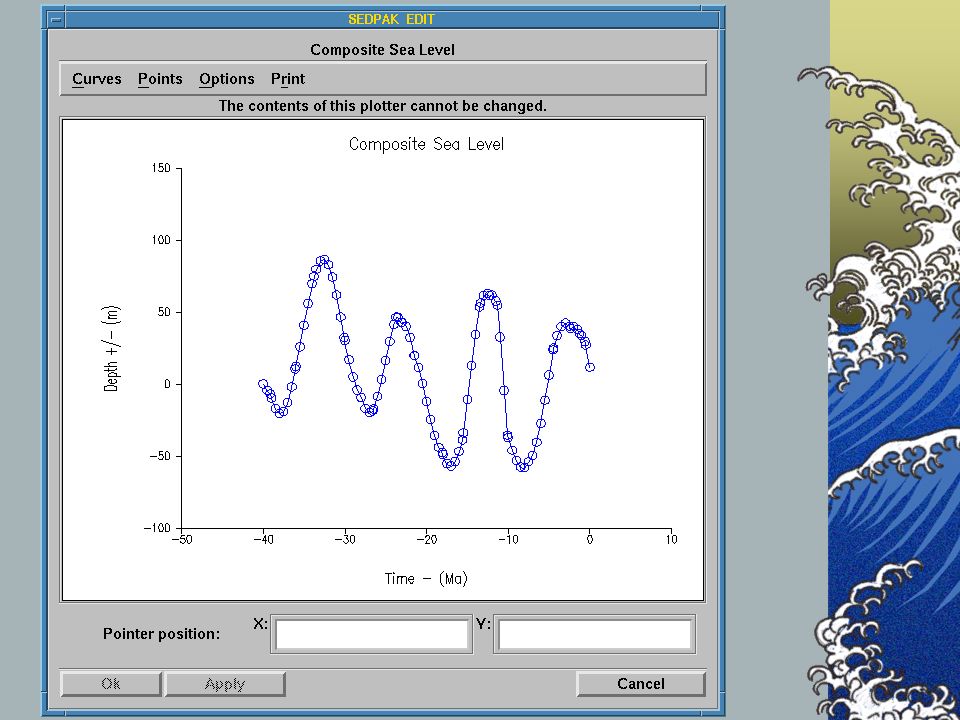Focus the pointer position X field
Image resolution: width=960 pixels, height=720 pixels.
[x=372, y=634]
